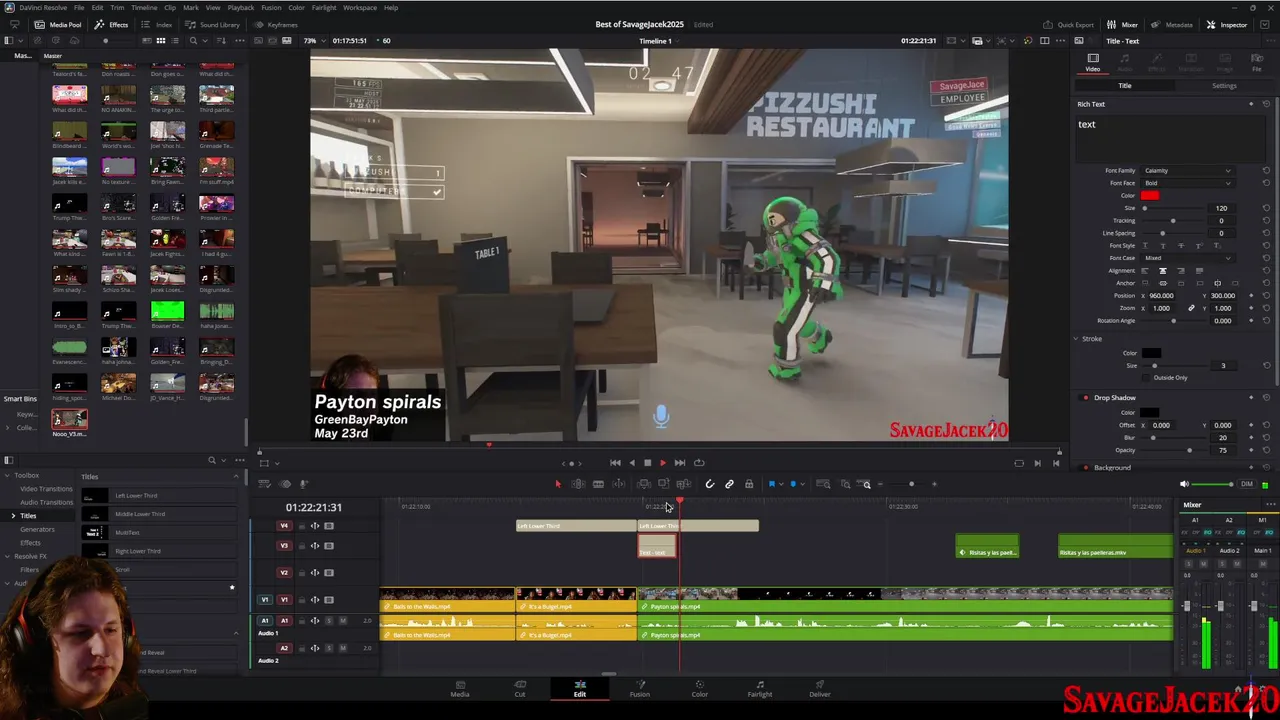The width and height of the screenshot is (1280, 720).
Task: Toggle the position lock icon
Action: [749, 484]
